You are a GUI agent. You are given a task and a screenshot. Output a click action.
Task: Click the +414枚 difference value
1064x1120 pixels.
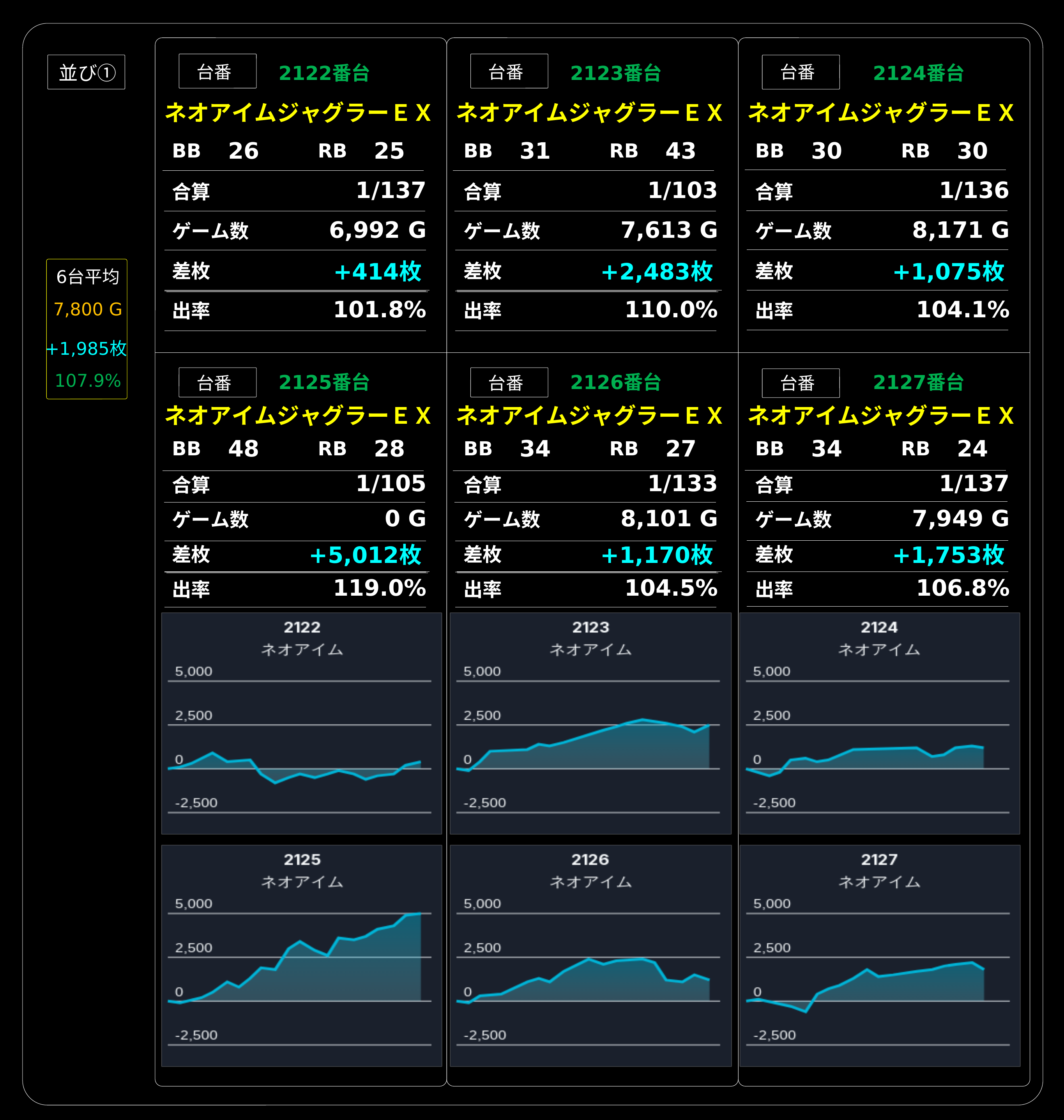[x=378, y=271]
